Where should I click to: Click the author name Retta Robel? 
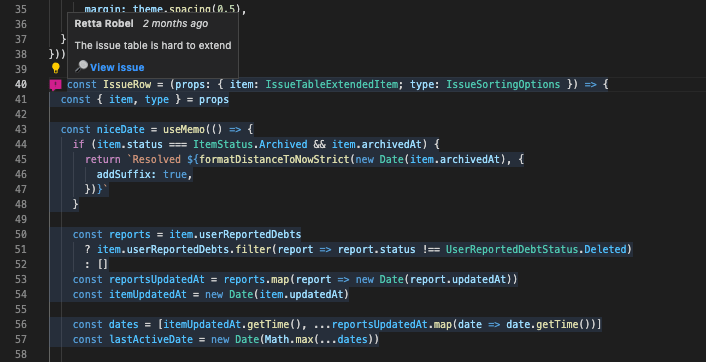[104, 24]
